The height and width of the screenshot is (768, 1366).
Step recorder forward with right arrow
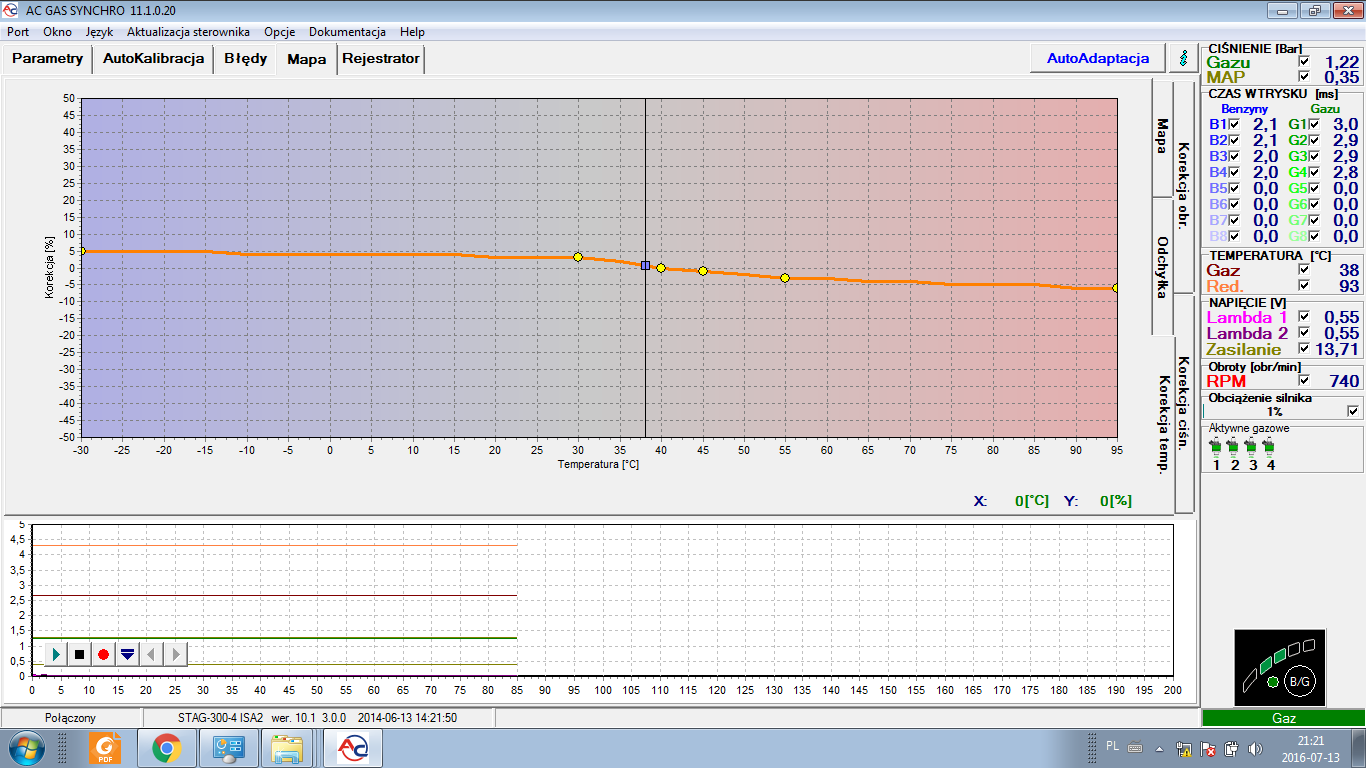tap(175, 654)
